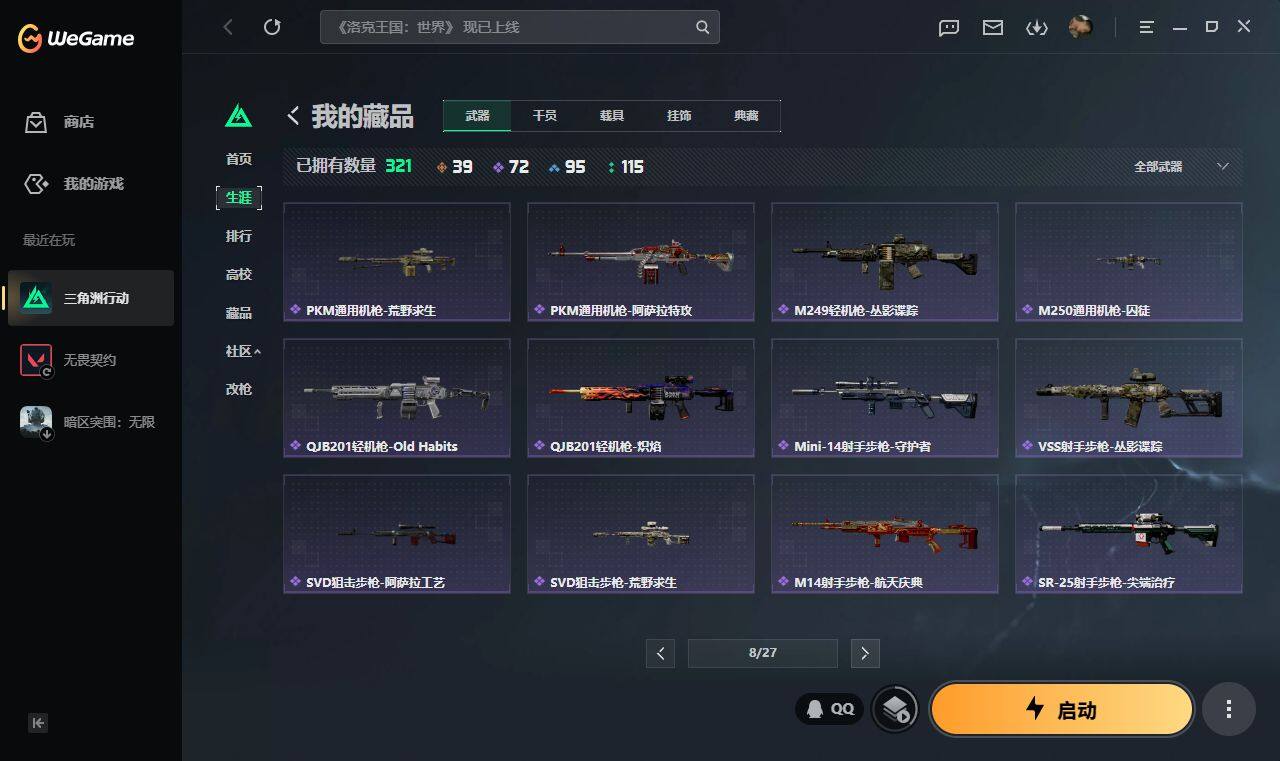The height and width of the screenshot is (761, 1280).
Task: Go to next page of collection
Action: 865,654
